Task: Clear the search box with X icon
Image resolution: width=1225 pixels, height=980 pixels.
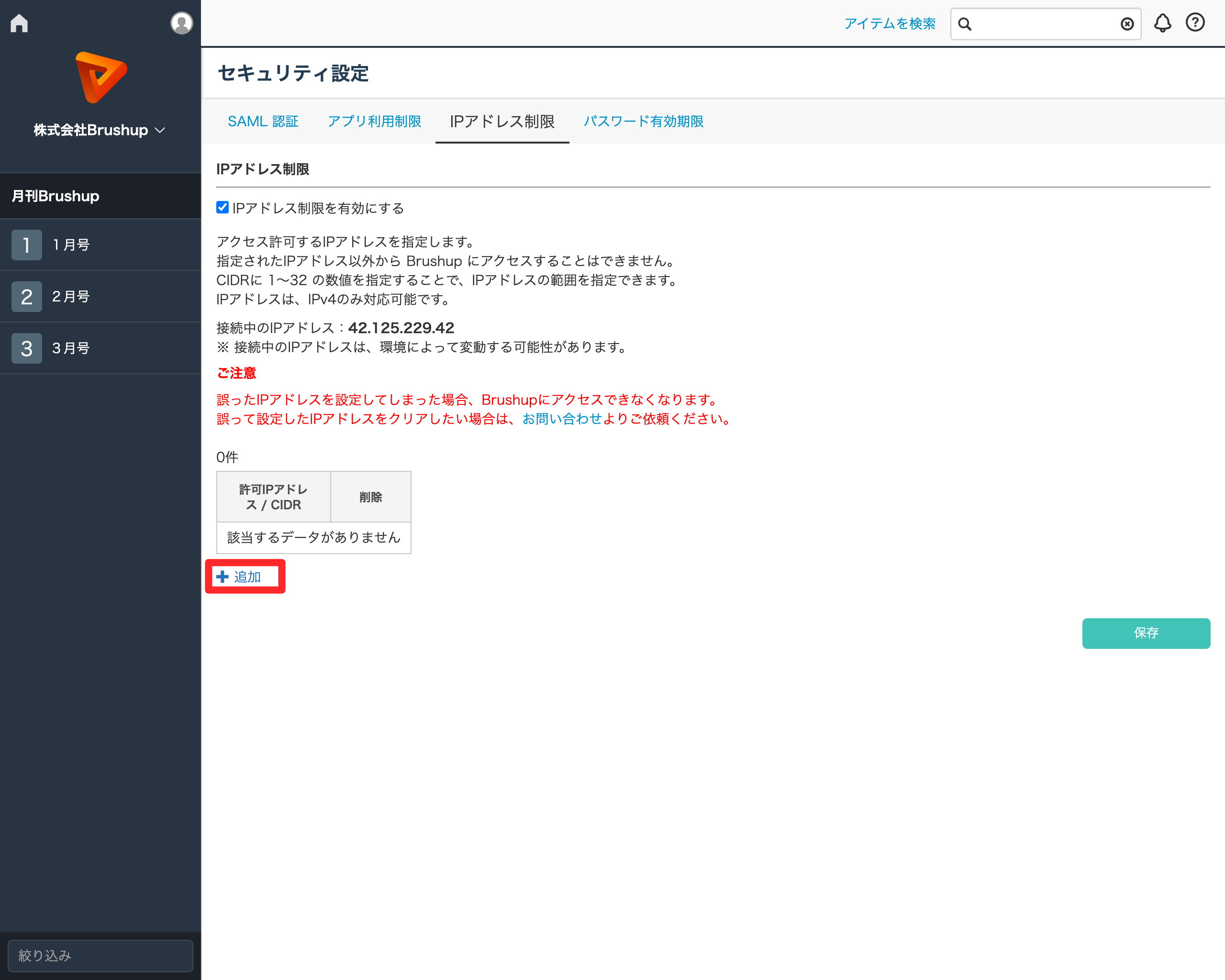Action: point(1127,24)
